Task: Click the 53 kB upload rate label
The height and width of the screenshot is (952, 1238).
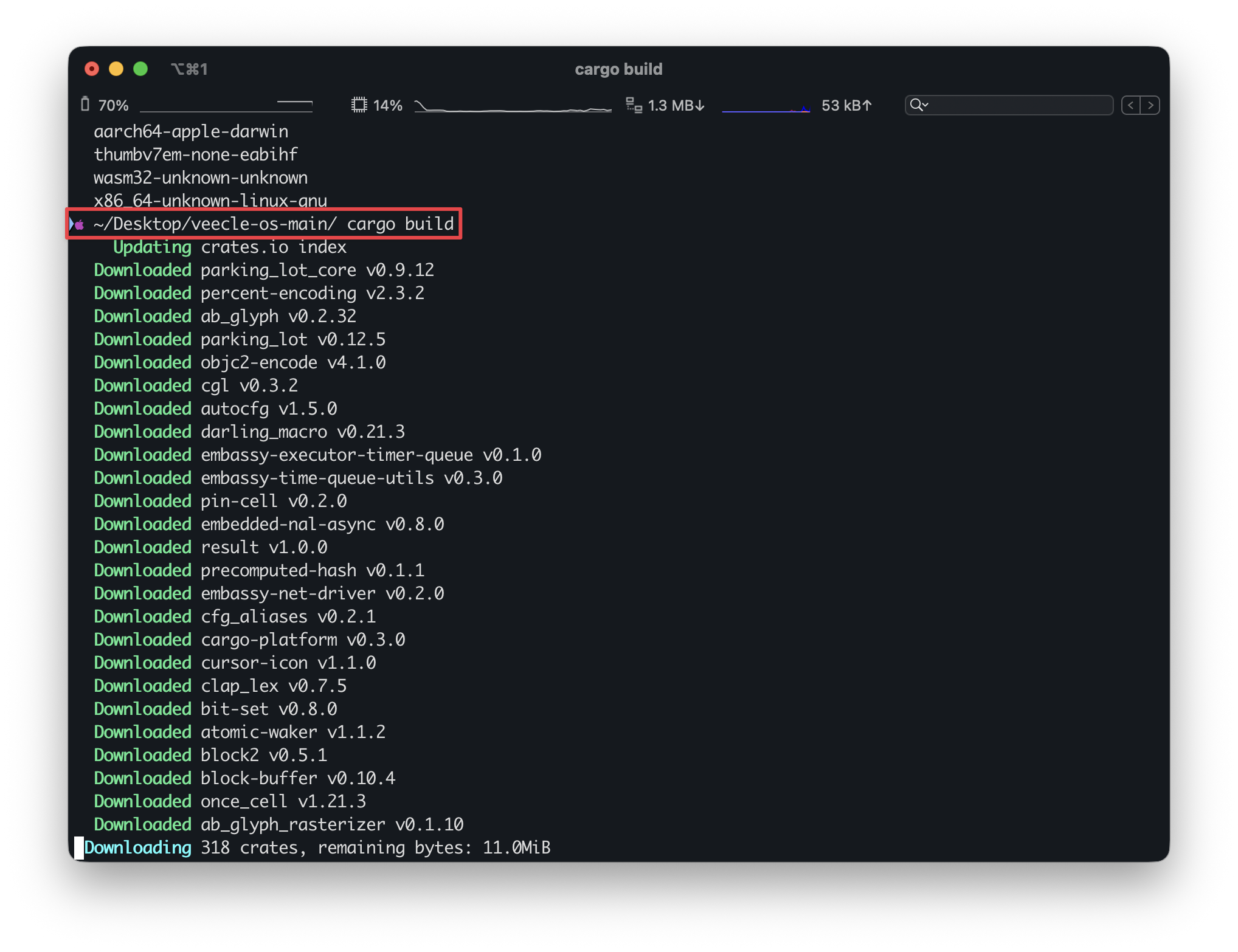Action: pyautogui.click(x=846, y=106)
